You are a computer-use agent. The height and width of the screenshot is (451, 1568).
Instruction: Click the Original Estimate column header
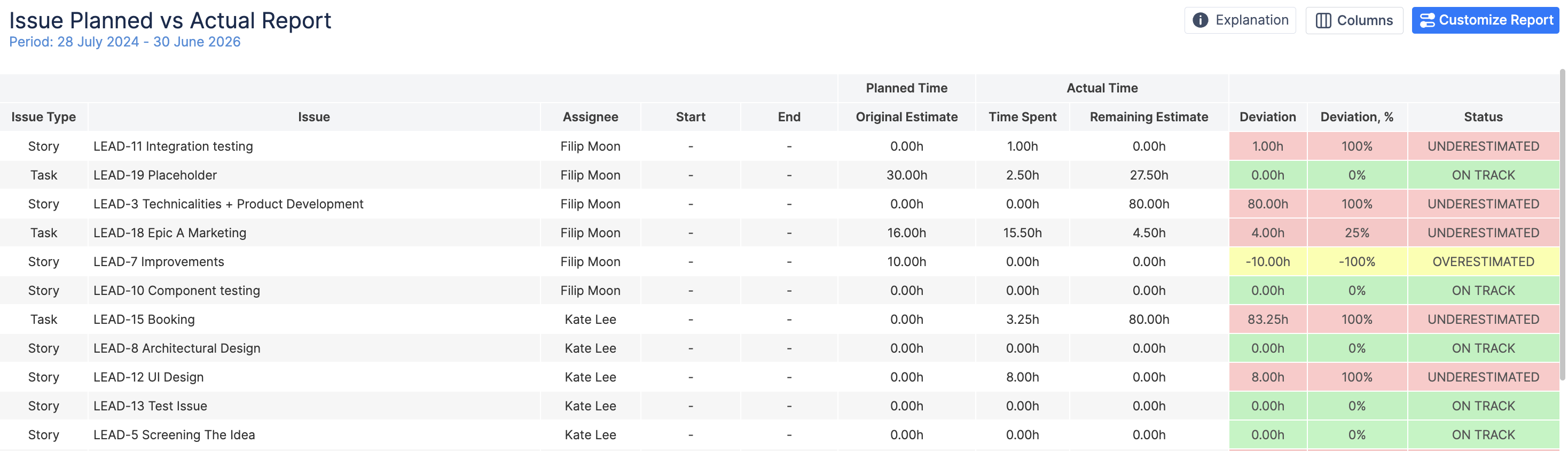tap(906, 117)
